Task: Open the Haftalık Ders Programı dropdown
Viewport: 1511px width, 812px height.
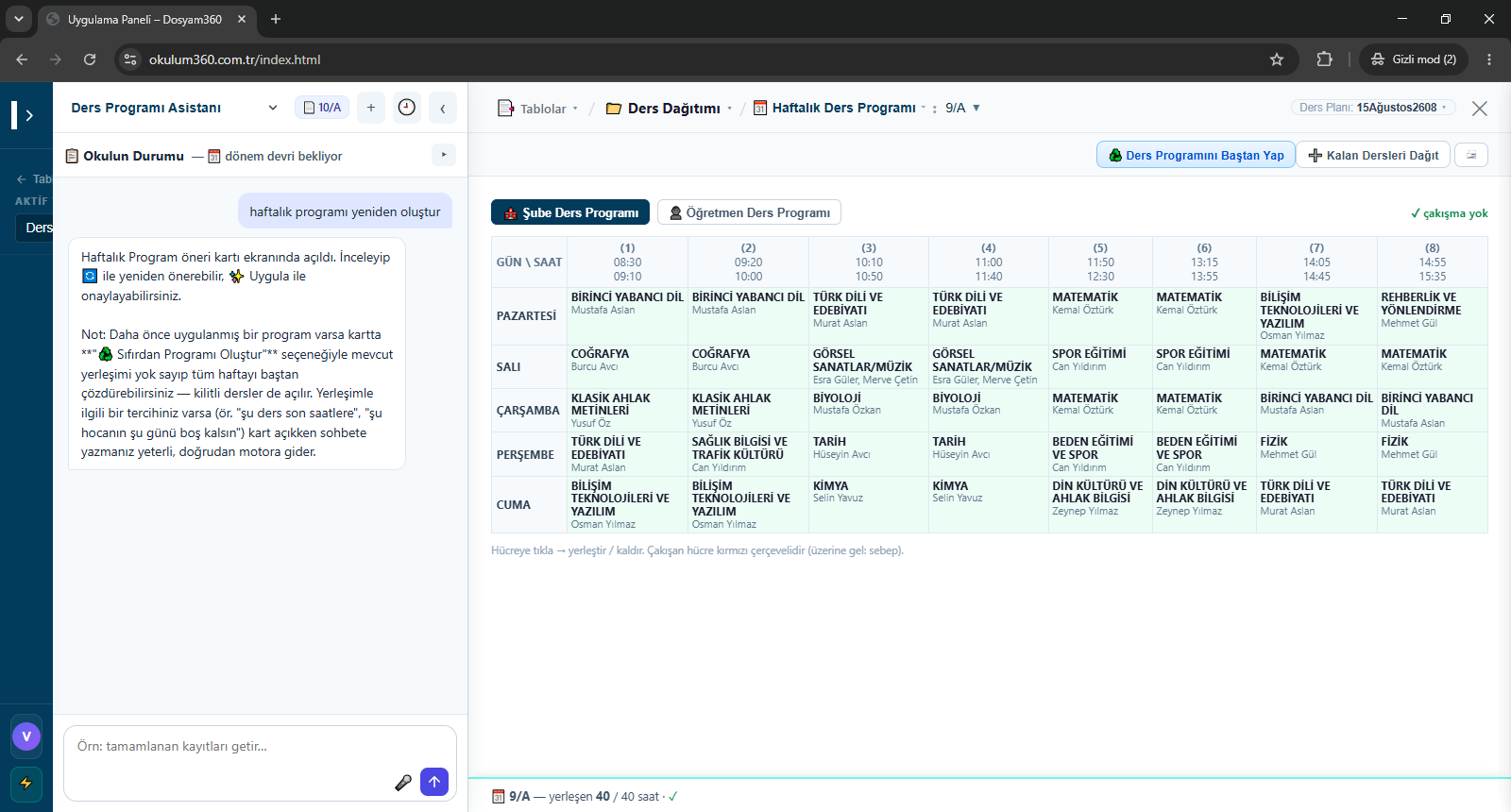Action: (x=840, y=109)
